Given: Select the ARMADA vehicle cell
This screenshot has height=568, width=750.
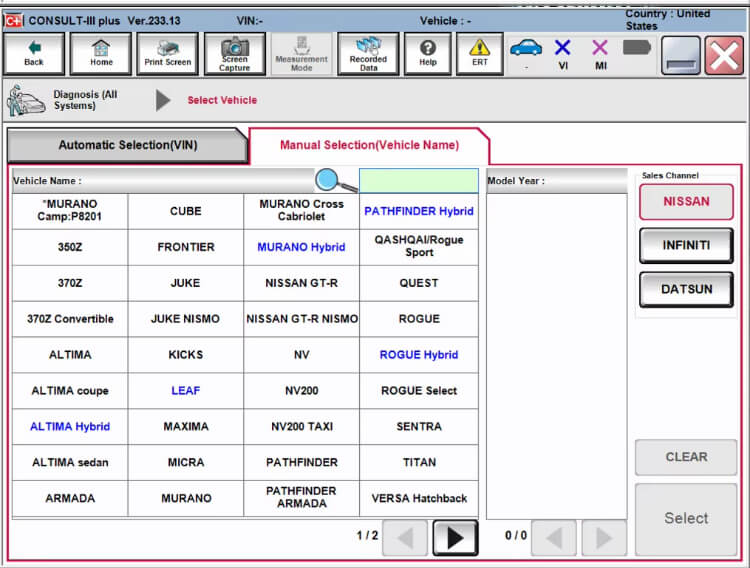Looking at the screenshot, I should (x=70, y=499).
